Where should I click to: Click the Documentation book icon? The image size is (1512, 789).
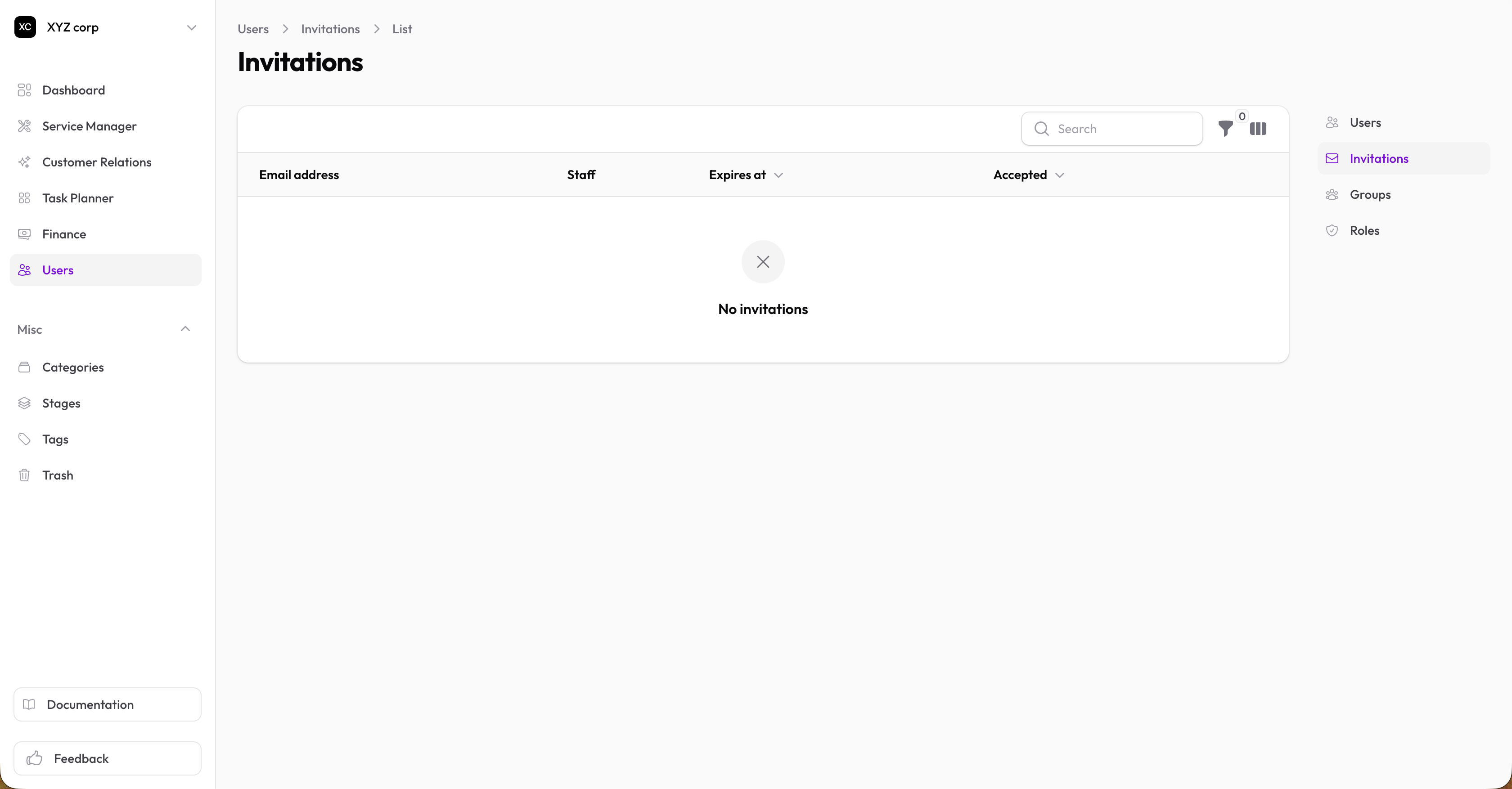coord(29,704)
